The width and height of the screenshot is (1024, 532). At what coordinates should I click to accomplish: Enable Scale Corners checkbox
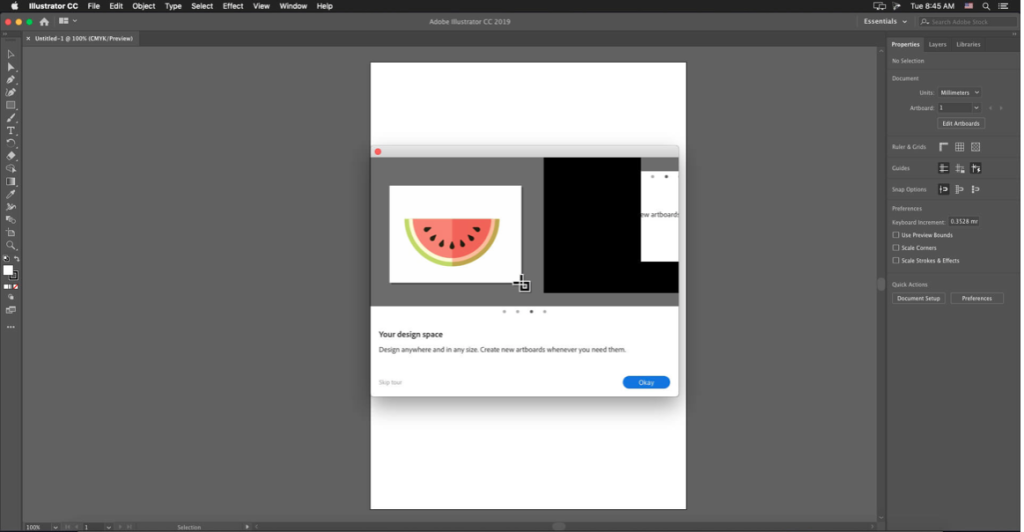(896, 248)
